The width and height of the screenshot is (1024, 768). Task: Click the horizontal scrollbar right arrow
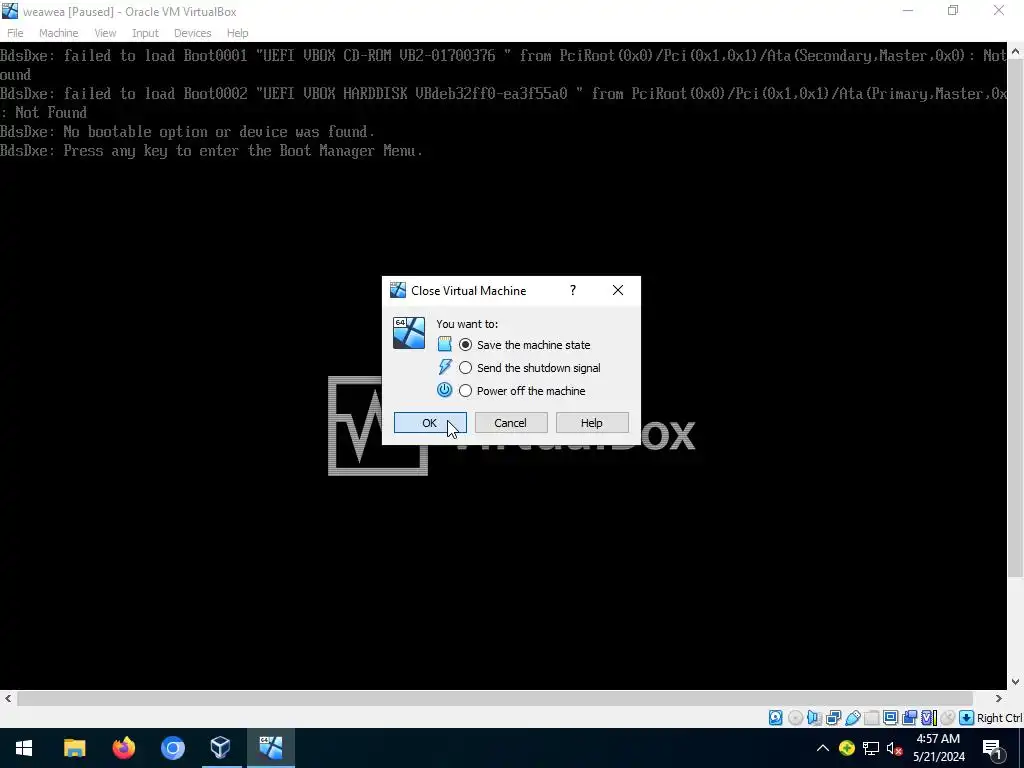pos(999,699)
